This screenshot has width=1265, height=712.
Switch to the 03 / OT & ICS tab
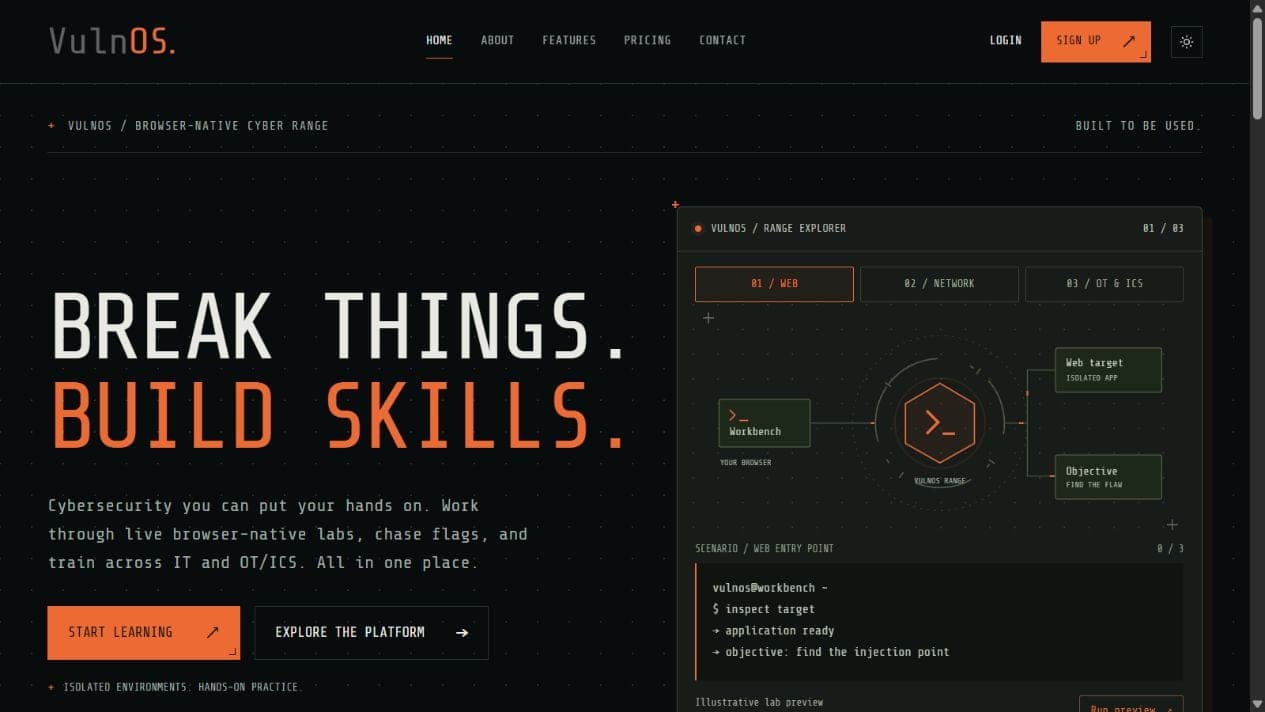(1104, 284)
